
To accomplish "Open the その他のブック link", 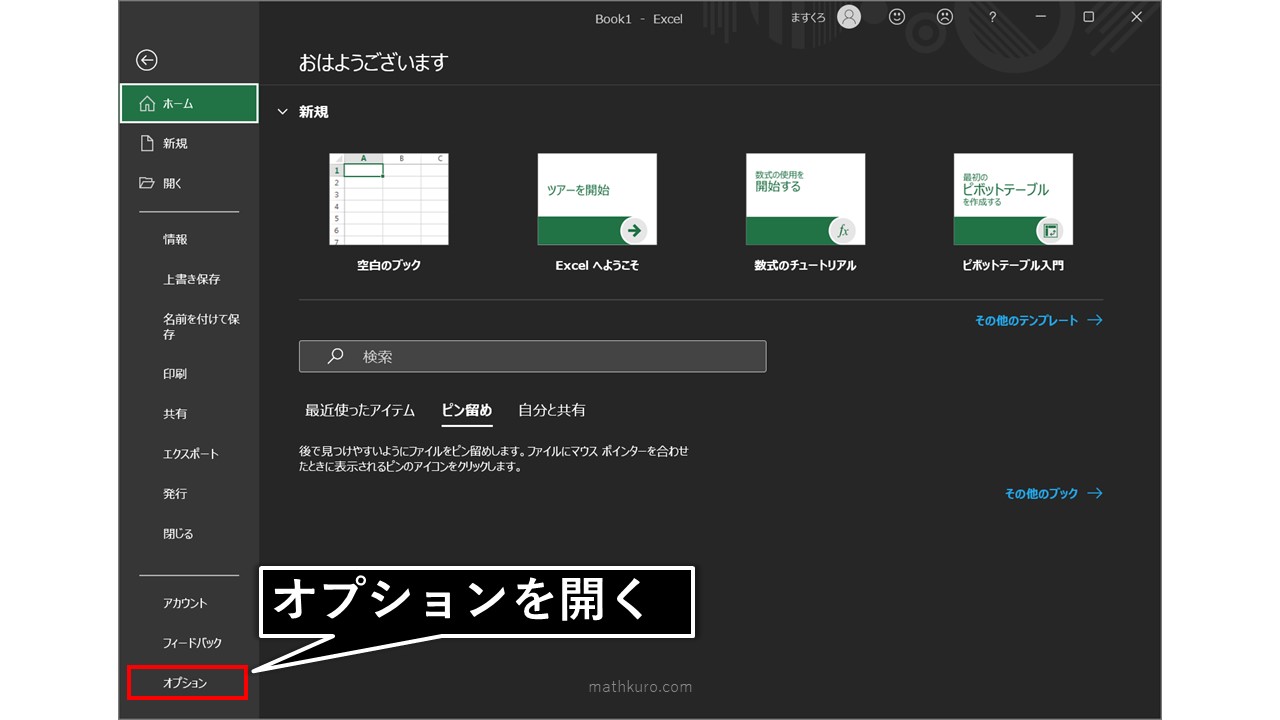I will (1040, 492).
